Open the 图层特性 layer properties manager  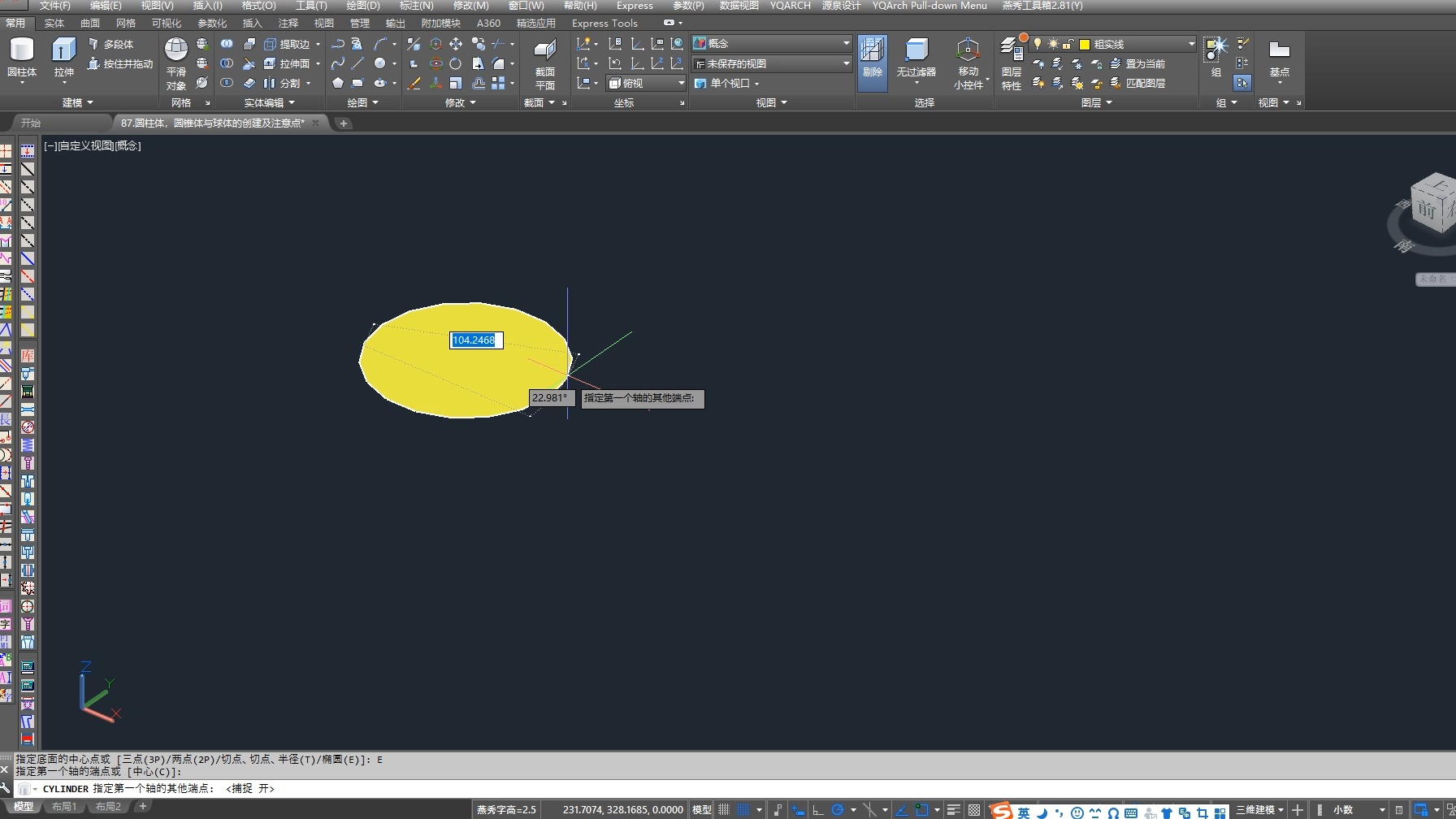pos(1012,63)
